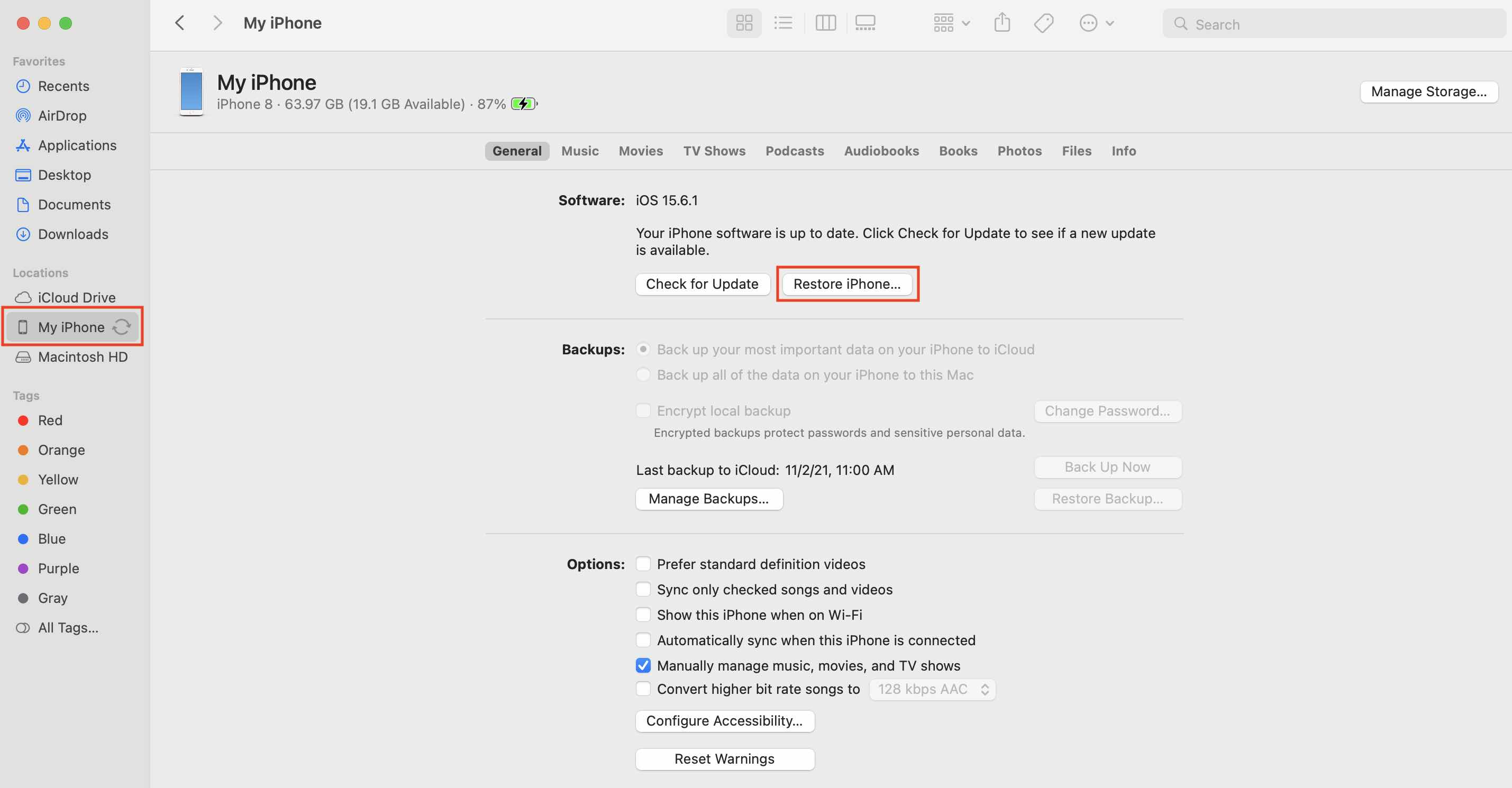
Task: Switch to gallery view
Action: click(864, 23)
